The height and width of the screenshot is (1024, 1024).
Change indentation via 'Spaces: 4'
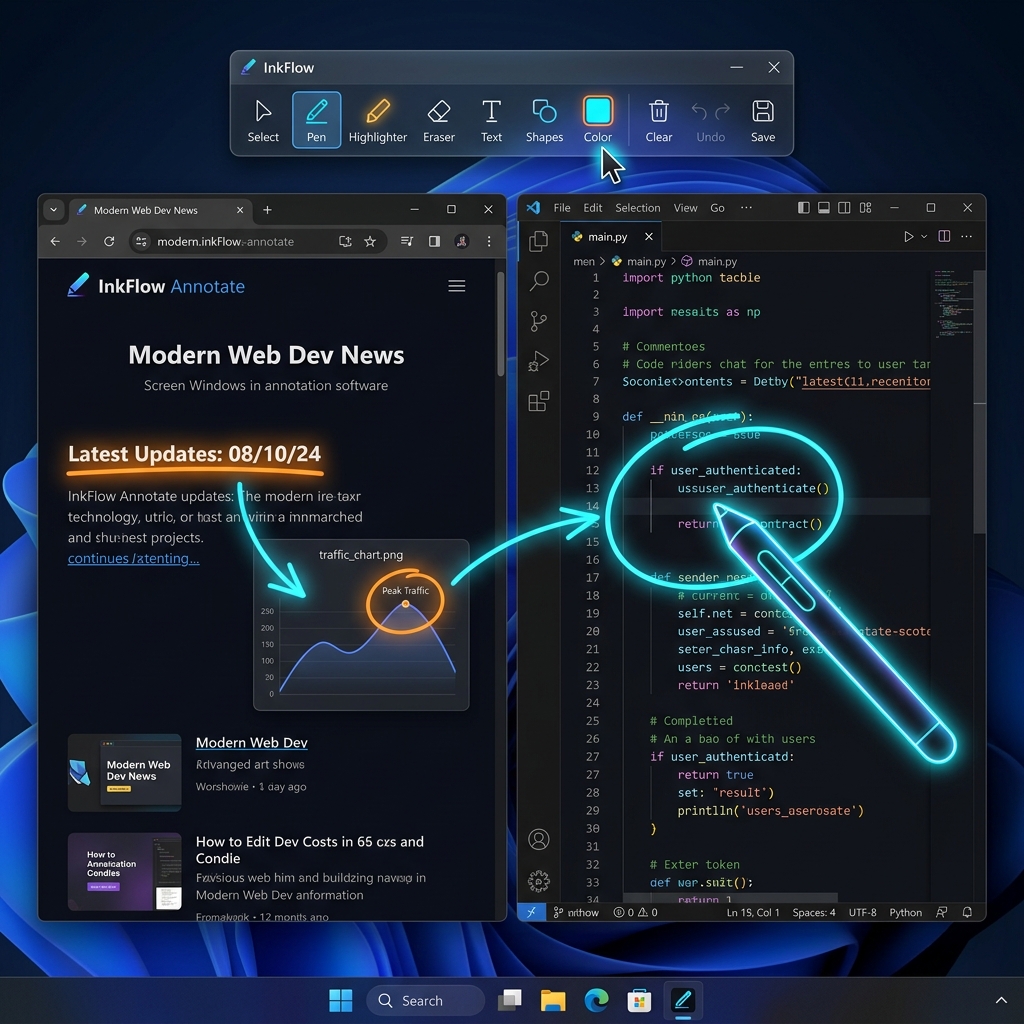coord(814,912)
